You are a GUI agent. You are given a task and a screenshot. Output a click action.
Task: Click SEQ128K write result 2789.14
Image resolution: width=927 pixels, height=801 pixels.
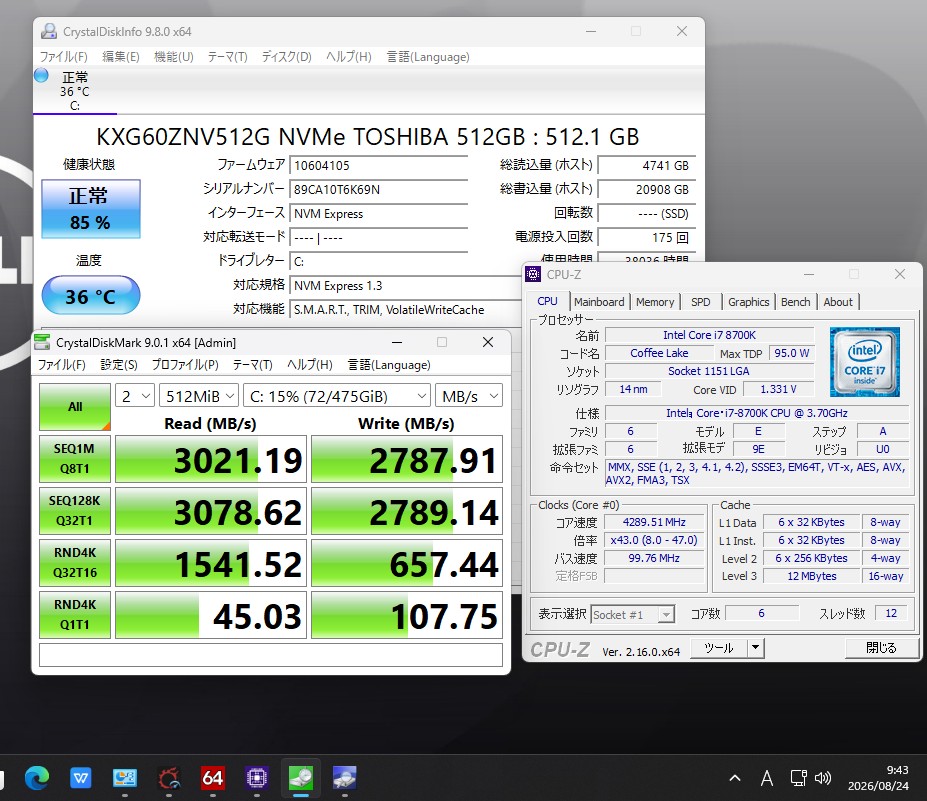pyautogui.click(x=407, y=511)
